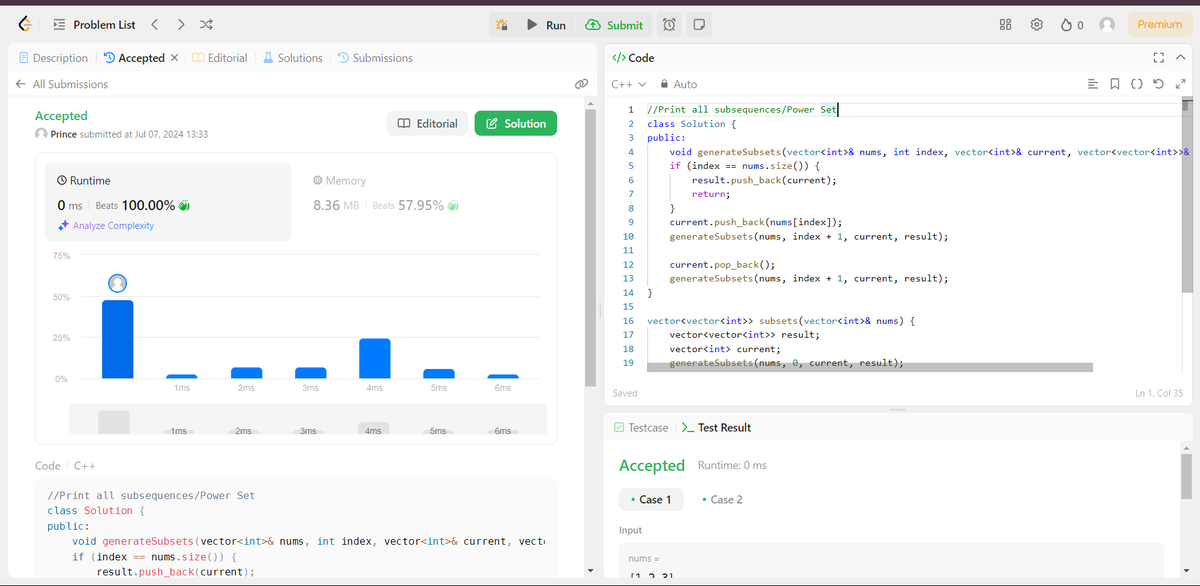Viewport: 1200px width, 586px height.
Task: Open the settings gear icon
Action: [x=1037, y=25]
